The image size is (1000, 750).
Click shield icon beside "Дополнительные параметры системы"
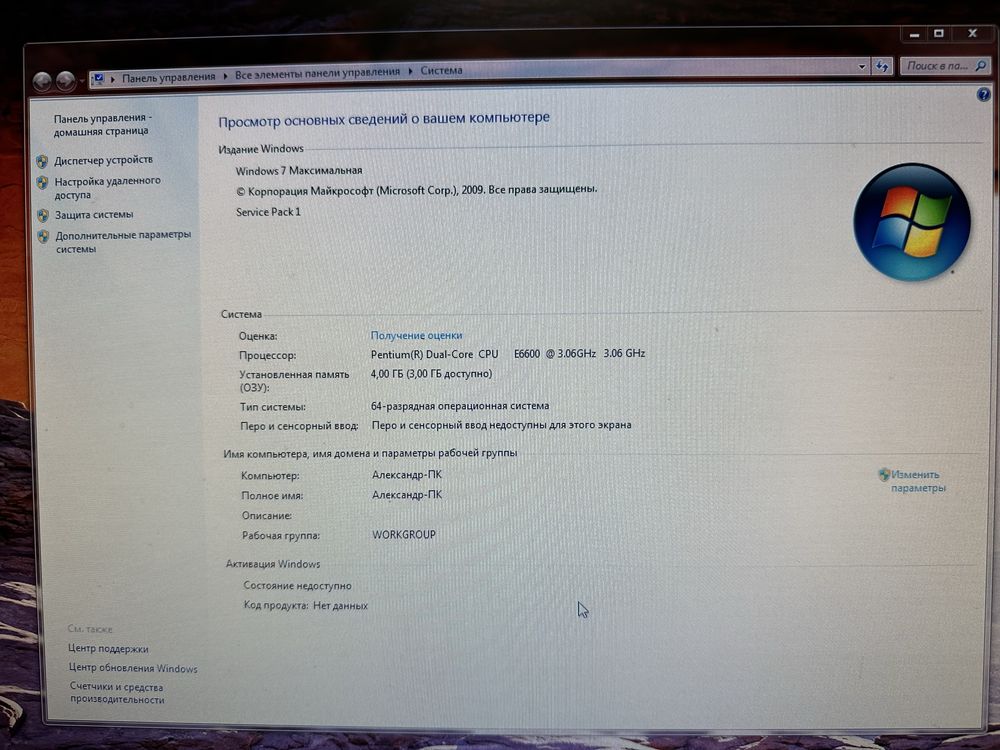tap(43, 237)
